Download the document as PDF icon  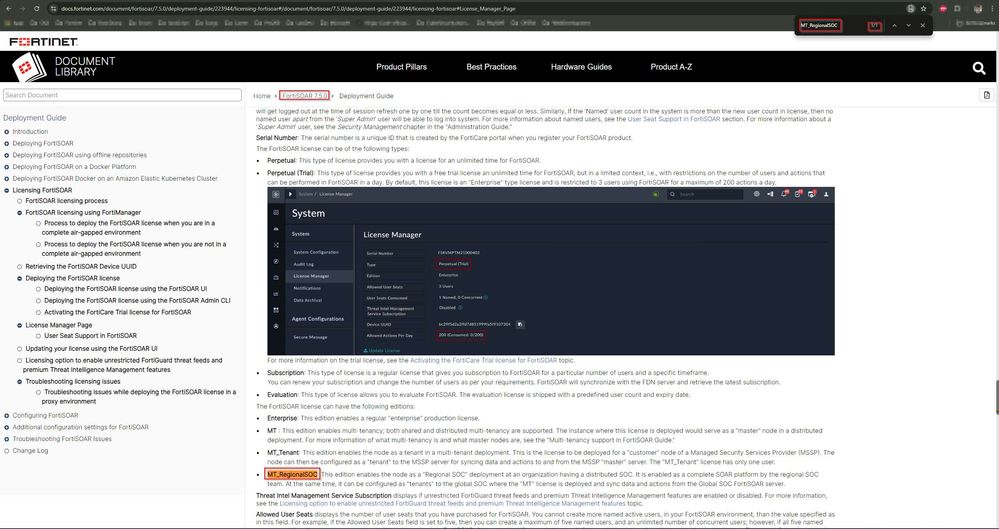[x=987, y=95]
